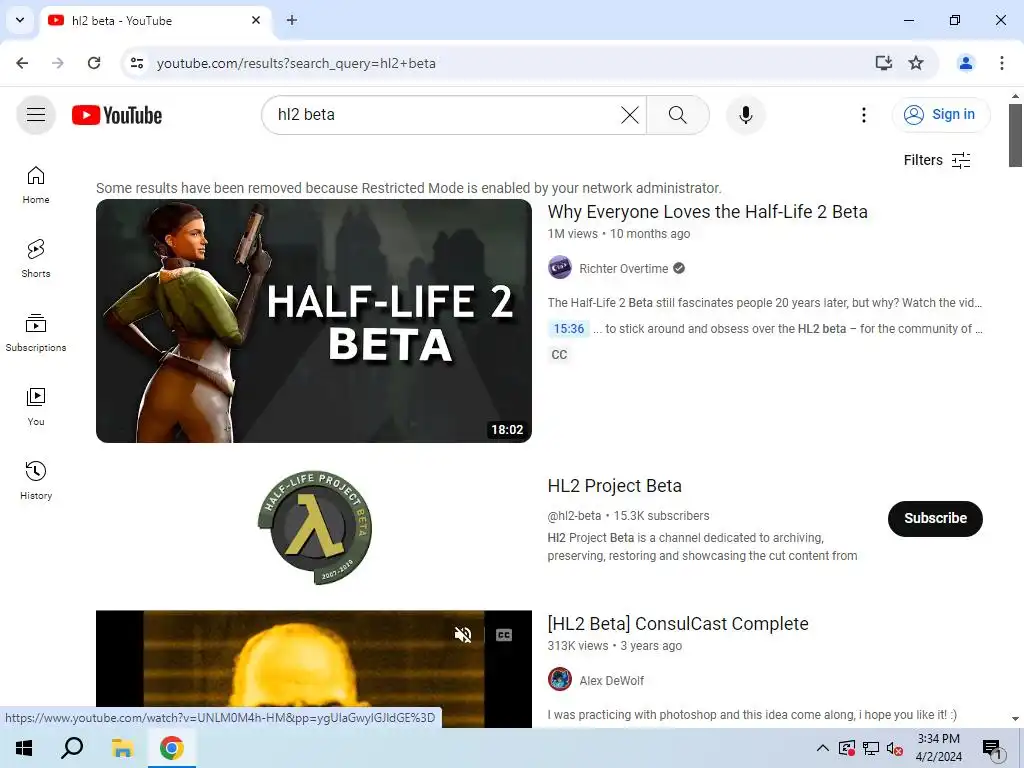The image size is (1024, 768).
Task: Clear the search box with the X
Action: [x=630, y=115]
